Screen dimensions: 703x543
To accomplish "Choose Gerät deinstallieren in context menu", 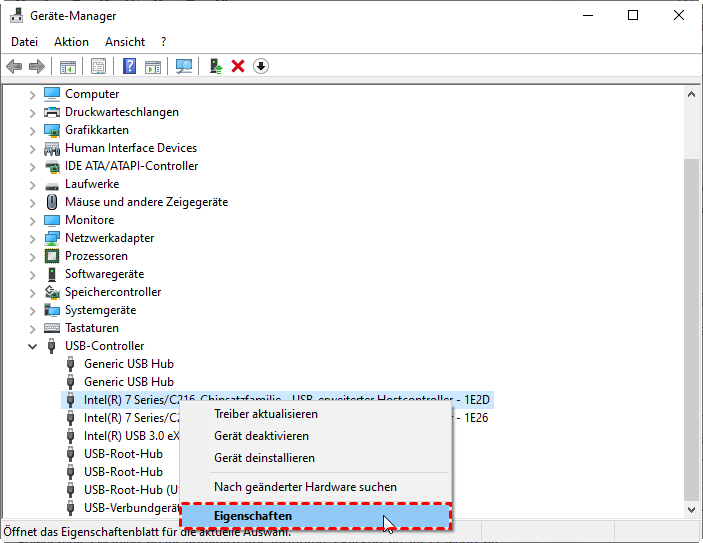I will (316, 458).
